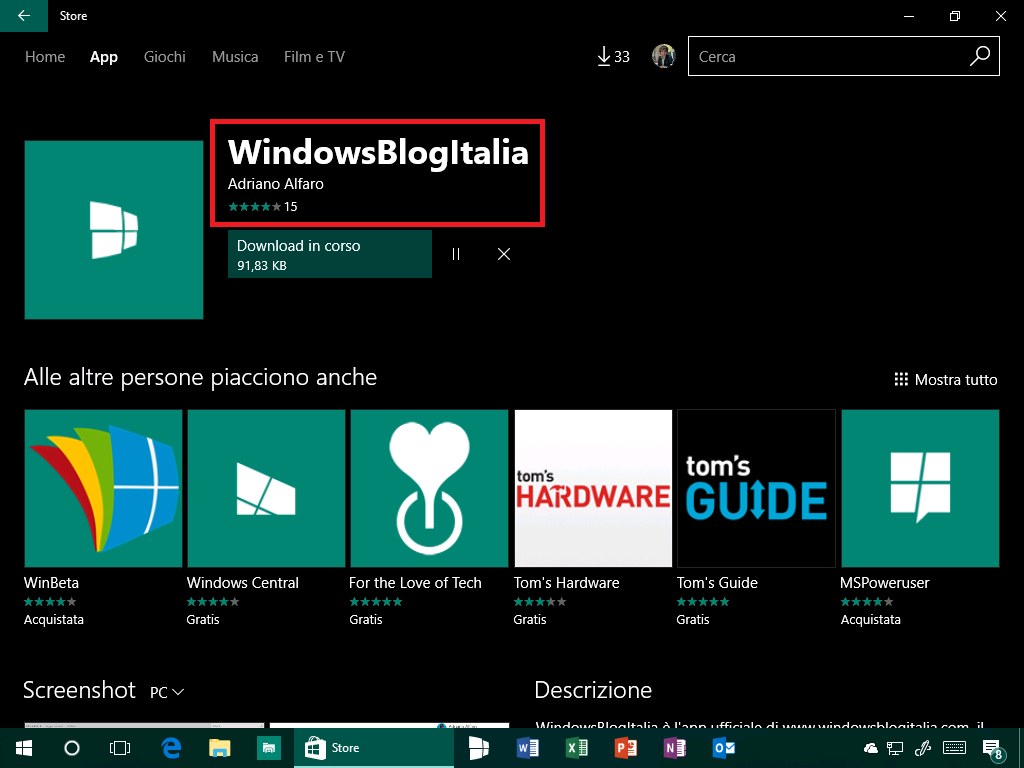This screenshot has height=768, width=1024.
Task: Click the For the Love of Tech name
Action: [x=415, y=583]
